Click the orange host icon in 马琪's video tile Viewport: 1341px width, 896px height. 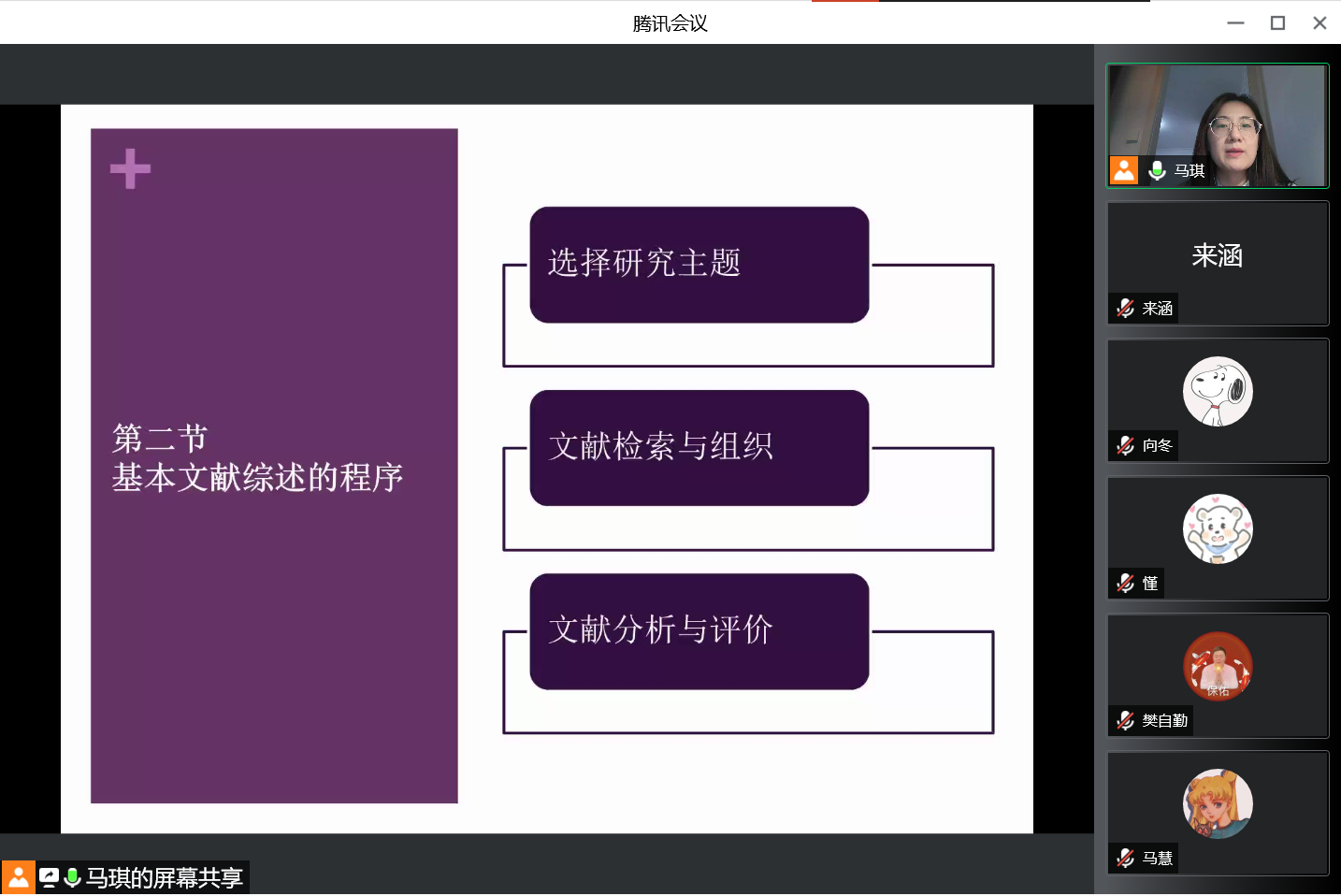point(1123,170)
